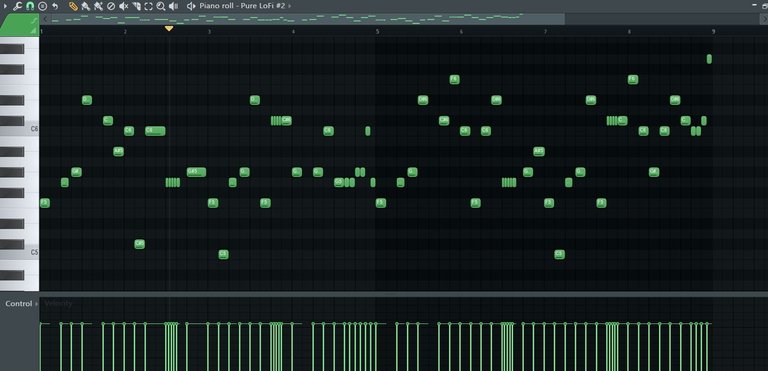Click the Piano roll - Pure LoFi #2 title
The image size is (768, 371).
pos(242,6)
